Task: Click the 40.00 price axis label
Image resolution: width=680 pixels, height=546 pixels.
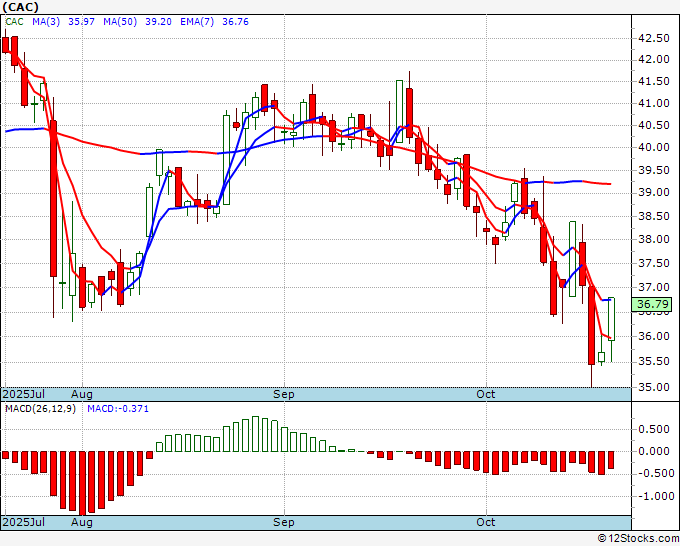Action: click(654, 147)
